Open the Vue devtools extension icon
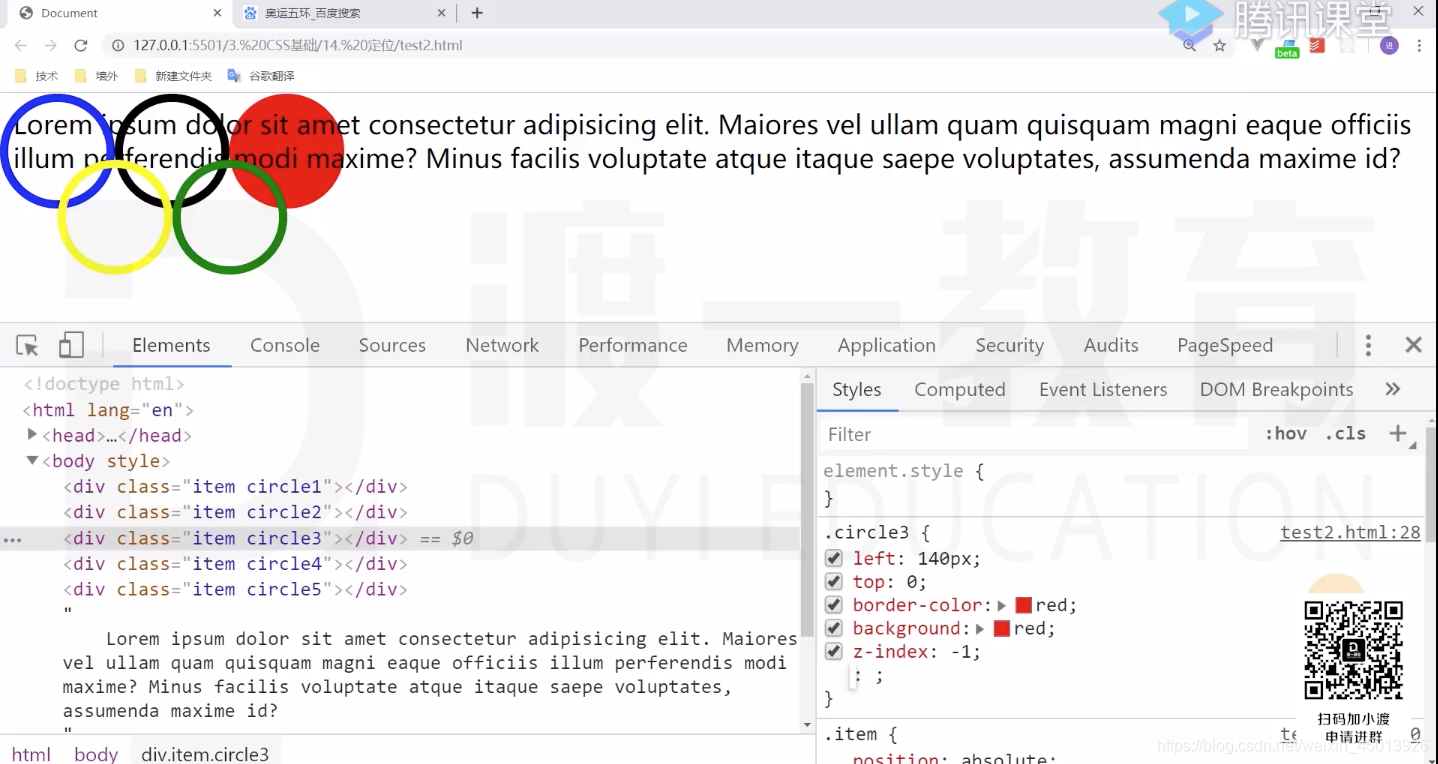This screenshot has height=764, width=1438. (1257, 45)
